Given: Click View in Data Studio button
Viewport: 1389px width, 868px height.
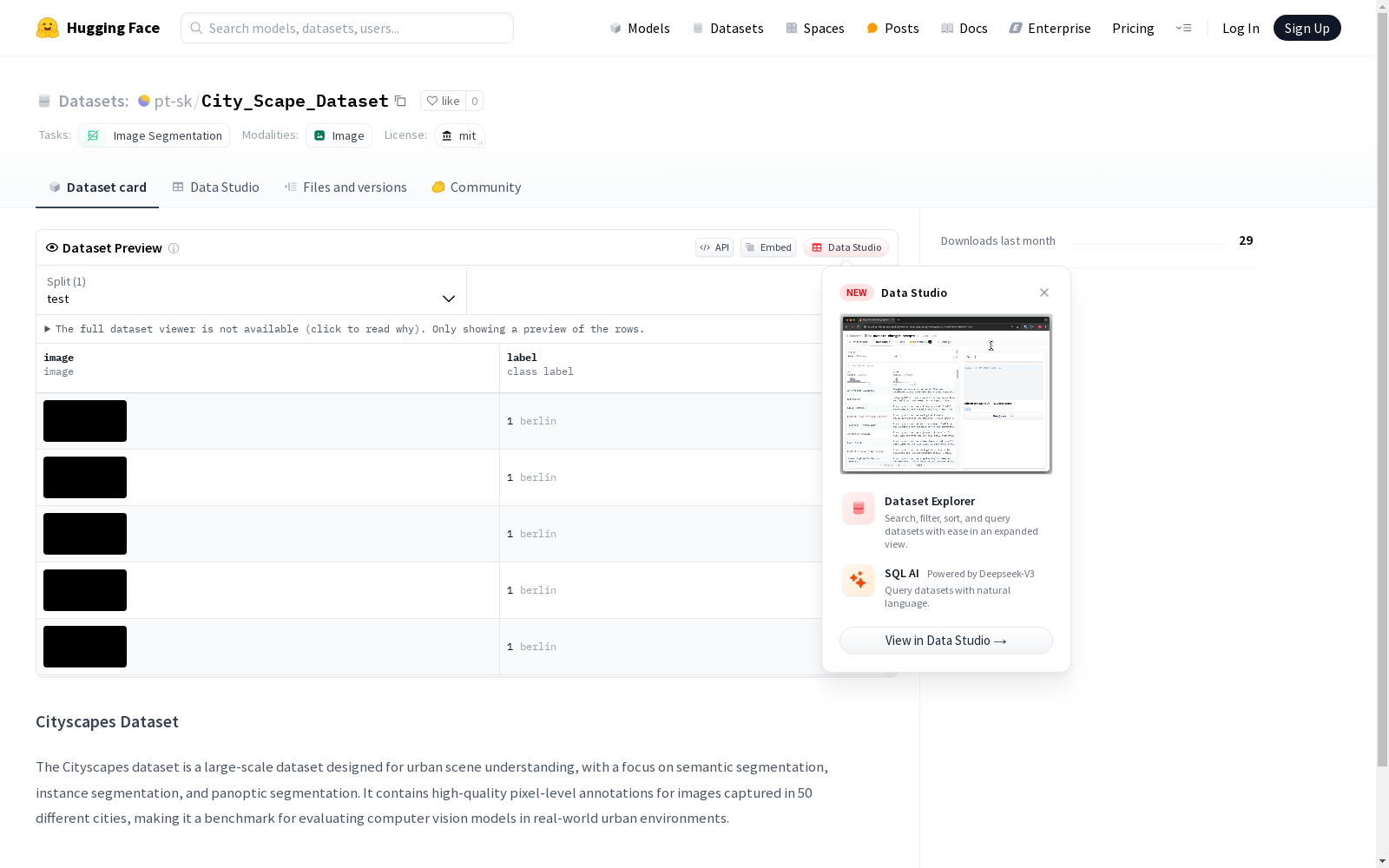Looking at the screenshot, I should pyautogui.click(x=946, y=641).
